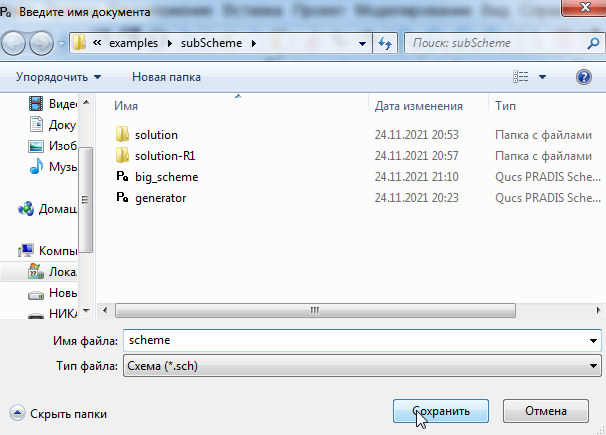
Task: Open the solution-R1 folder
Action: tap(164, 155)
